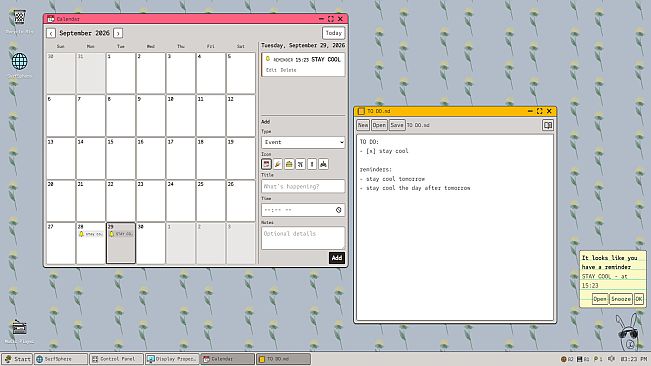The image size is (651, 366).
Task: Click the 'September 2026' month heading
Action: (x=84, y=33)
